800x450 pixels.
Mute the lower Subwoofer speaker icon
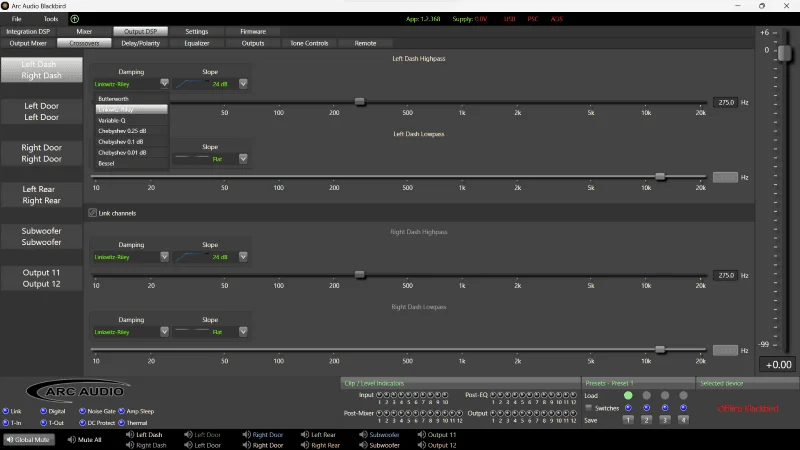(363, 445)
